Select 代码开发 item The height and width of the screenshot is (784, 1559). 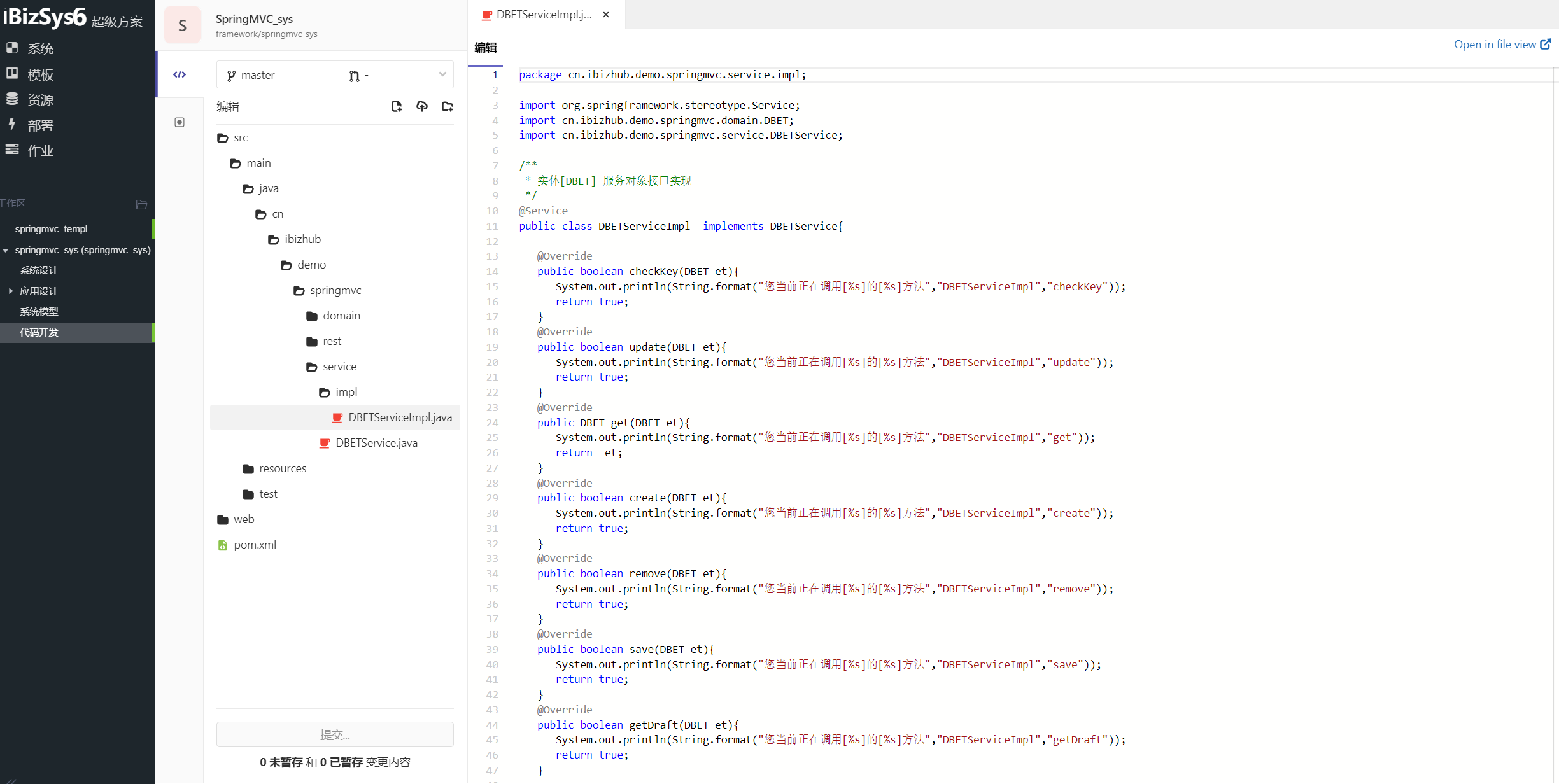coord(76,332)
